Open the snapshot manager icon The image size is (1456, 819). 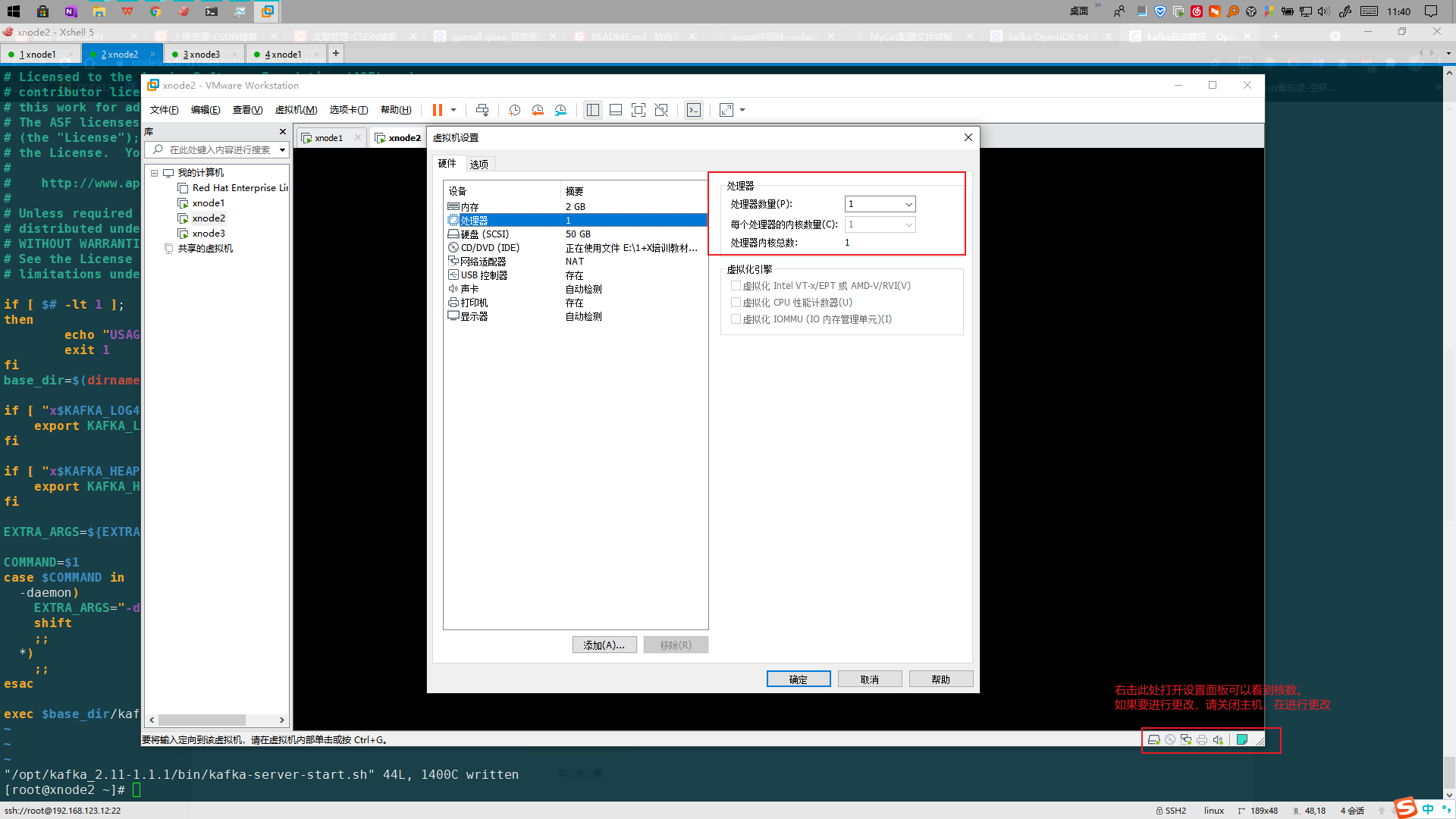(560, 110)
